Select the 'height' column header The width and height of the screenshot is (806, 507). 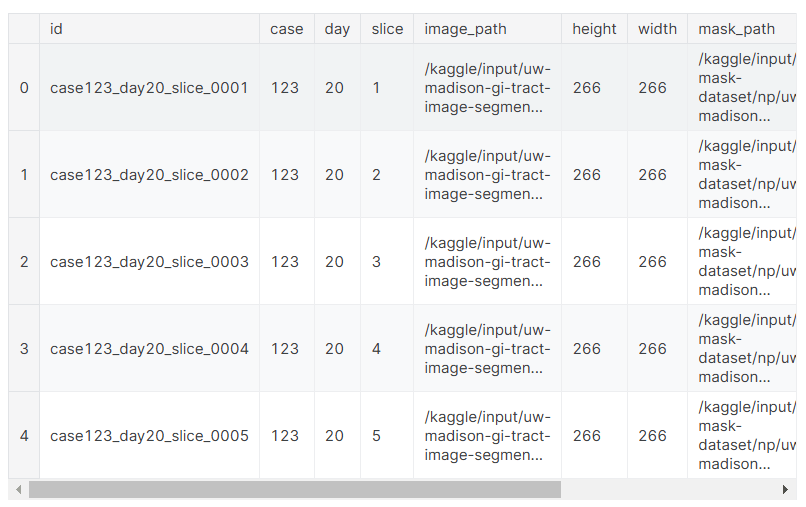click(x=594, y=29)
